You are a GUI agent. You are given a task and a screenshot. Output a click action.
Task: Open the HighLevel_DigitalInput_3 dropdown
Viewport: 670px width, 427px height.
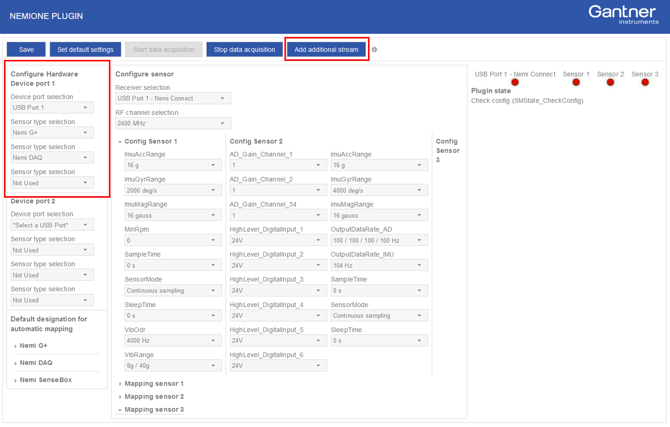pyautogui.click(x=278, y=291)
